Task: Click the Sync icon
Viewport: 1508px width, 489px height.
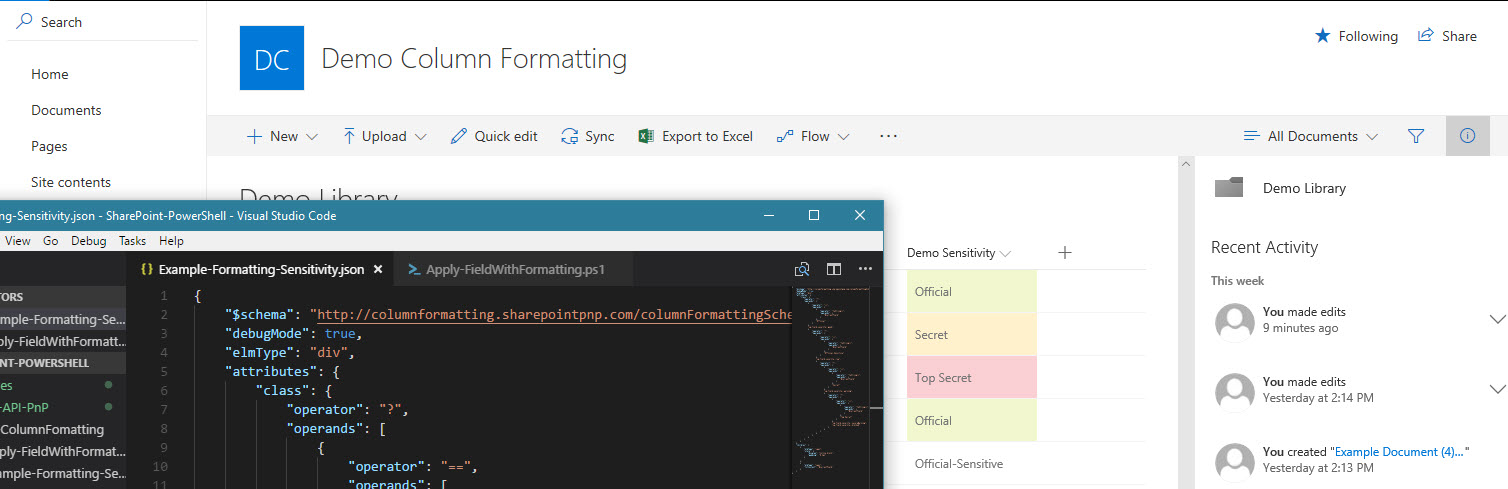Action: [570, 136]
